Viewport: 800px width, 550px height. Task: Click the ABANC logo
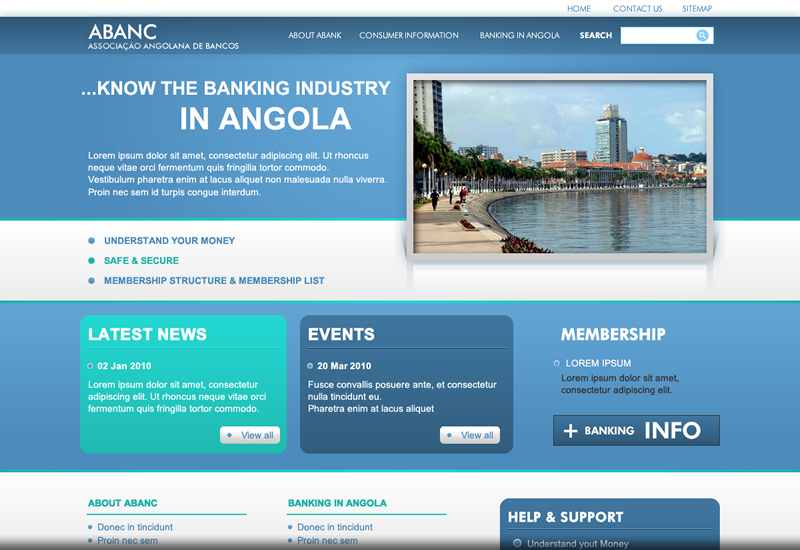(163, 37)
